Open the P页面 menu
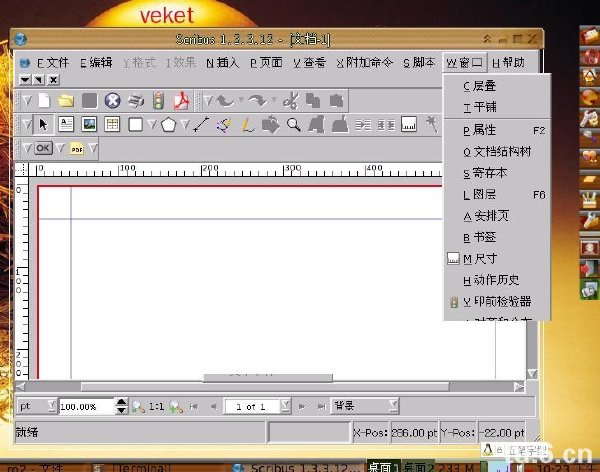 266,63
